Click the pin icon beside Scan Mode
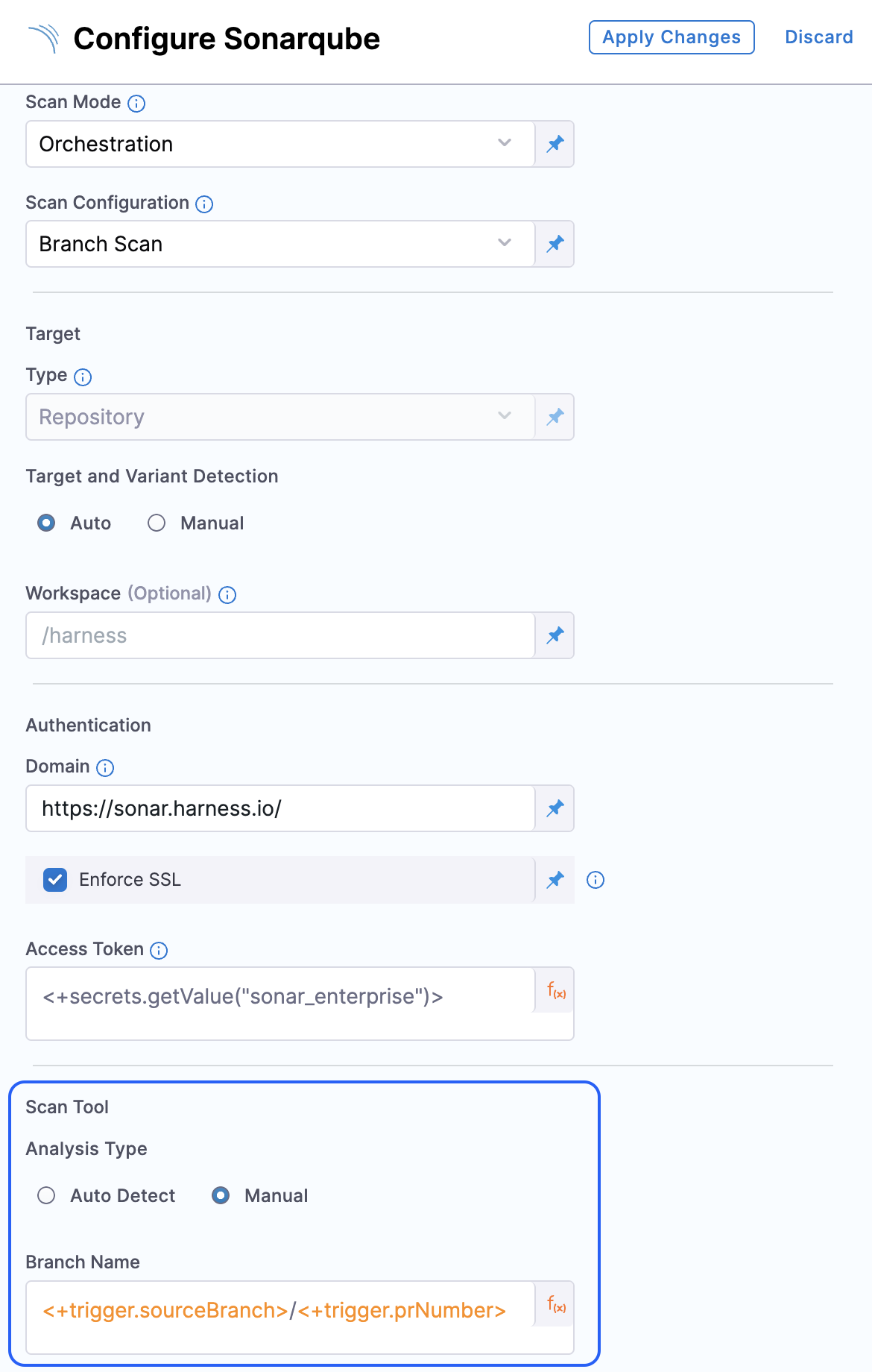The image size is (872, 1372). [555, 144]
